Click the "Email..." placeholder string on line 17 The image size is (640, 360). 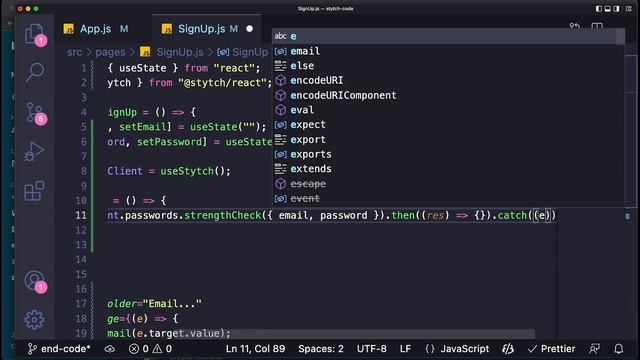(x=172, y=304)
